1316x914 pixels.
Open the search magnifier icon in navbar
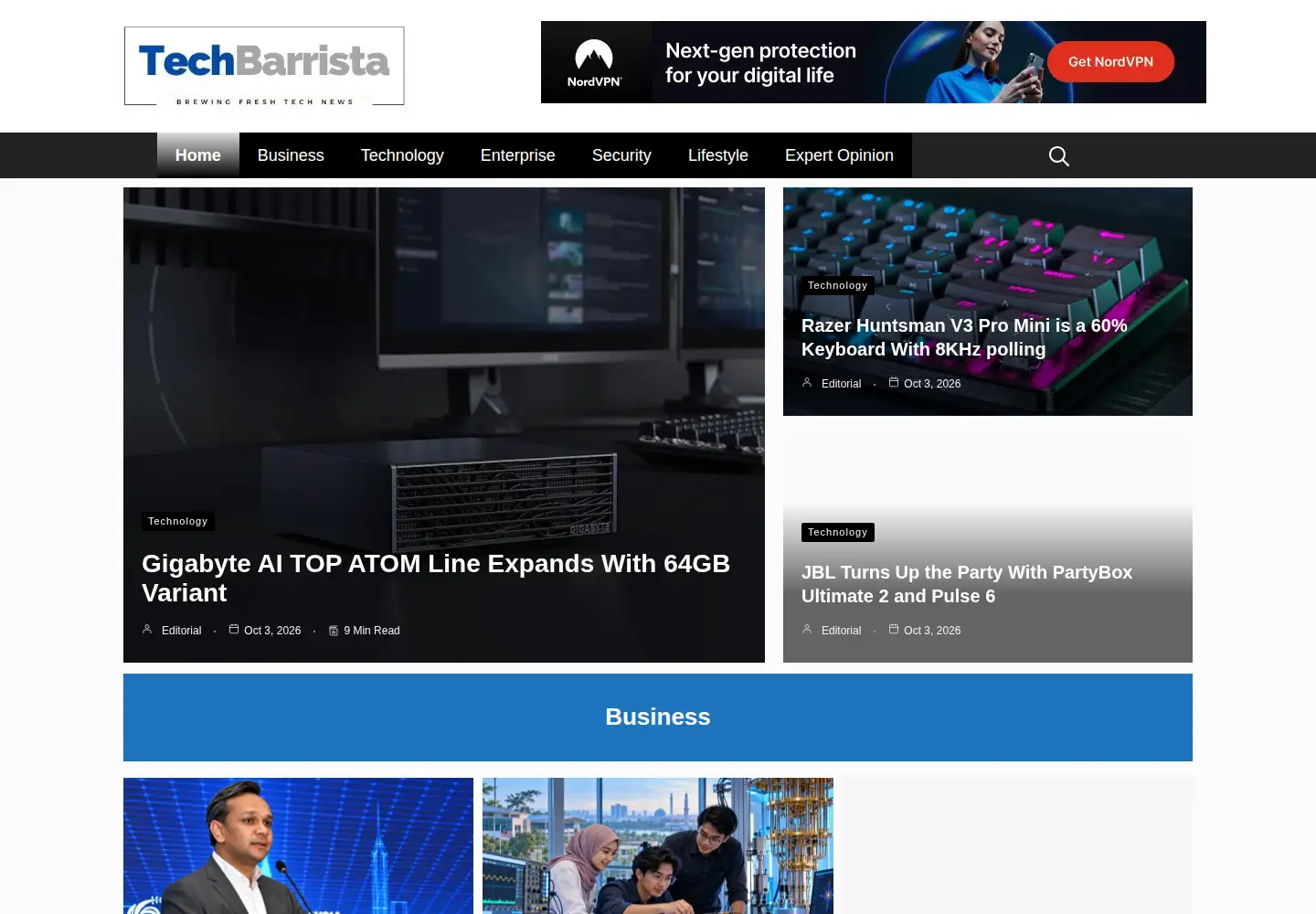click(1058, 156)
